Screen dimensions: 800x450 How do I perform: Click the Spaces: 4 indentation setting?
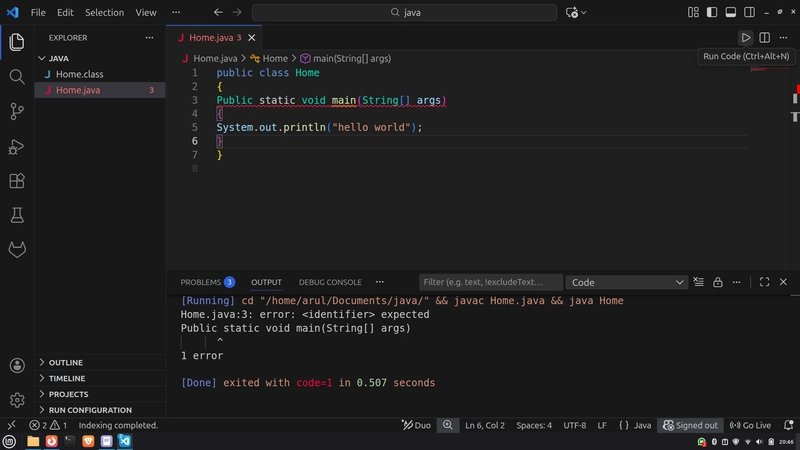(533, 425)
